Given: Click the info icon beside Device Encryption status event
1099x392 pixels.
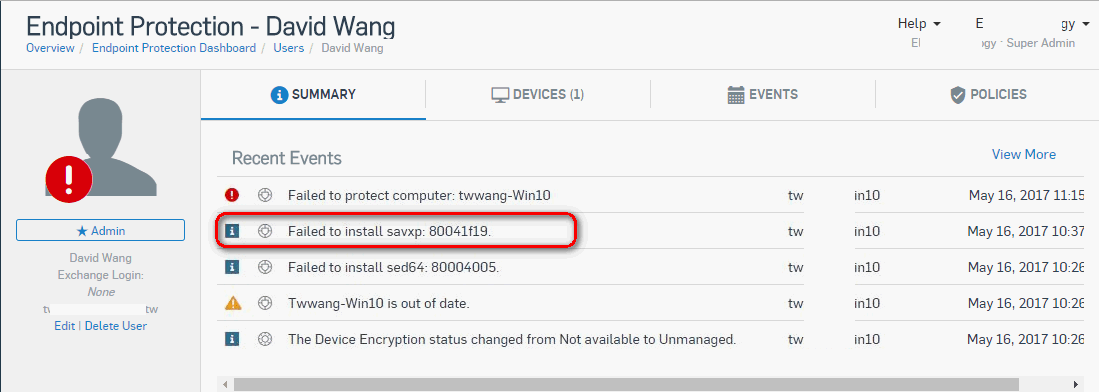Looking at the screenshot, I should [x=232, y=339].
